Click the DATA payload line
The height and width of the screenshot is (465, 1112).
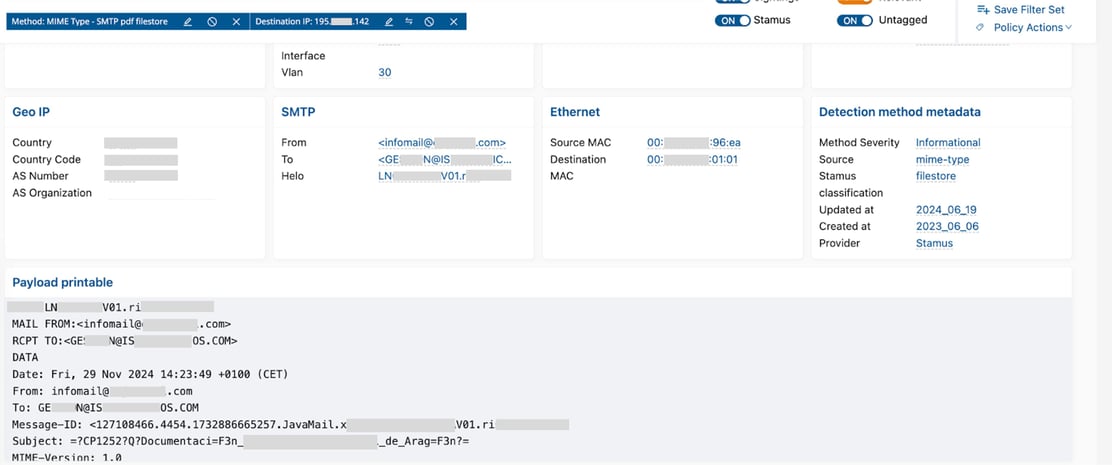point(26,357)
